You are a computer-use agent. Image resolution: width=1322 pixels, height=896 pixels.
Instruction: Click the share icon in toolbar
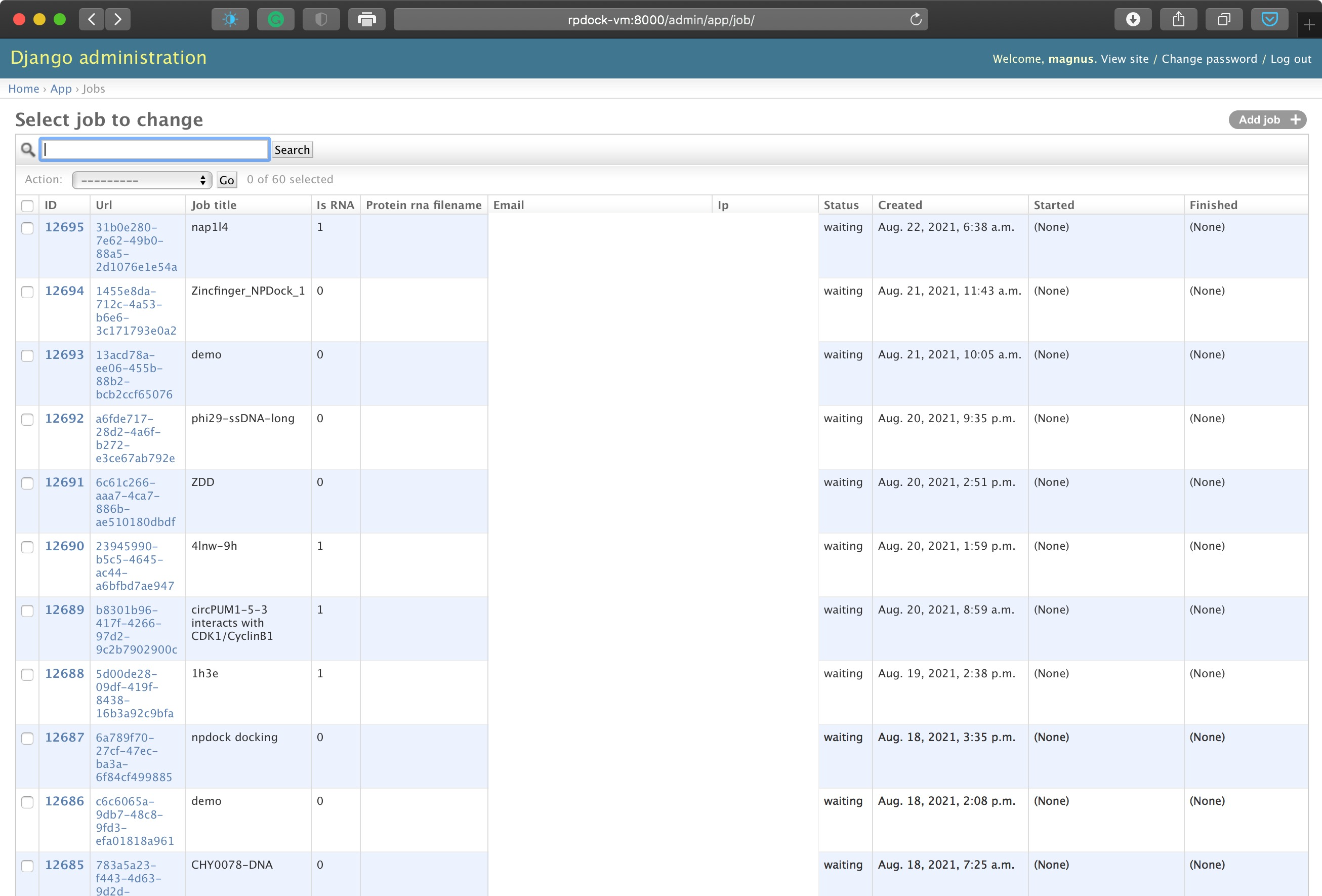tap(1178, 19)
